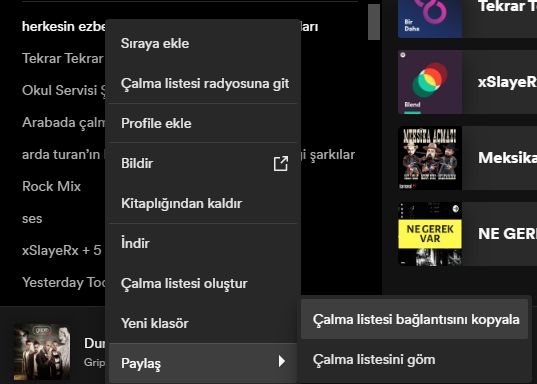
Task: Open the Meksika Açmazı album cover
Action: 430,158
